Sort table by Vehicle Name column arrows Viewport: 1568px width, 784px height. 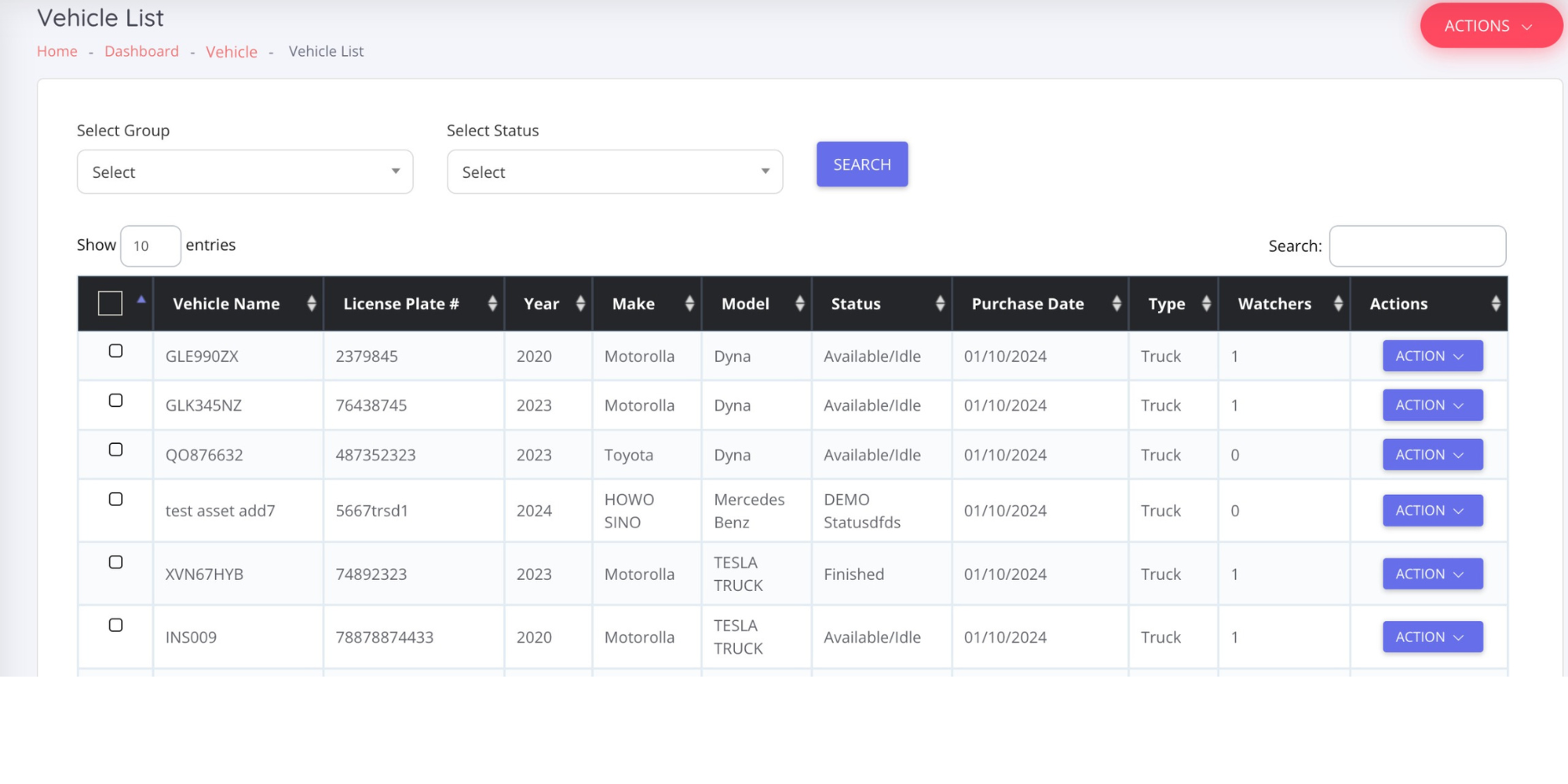[x=311, y=304]
